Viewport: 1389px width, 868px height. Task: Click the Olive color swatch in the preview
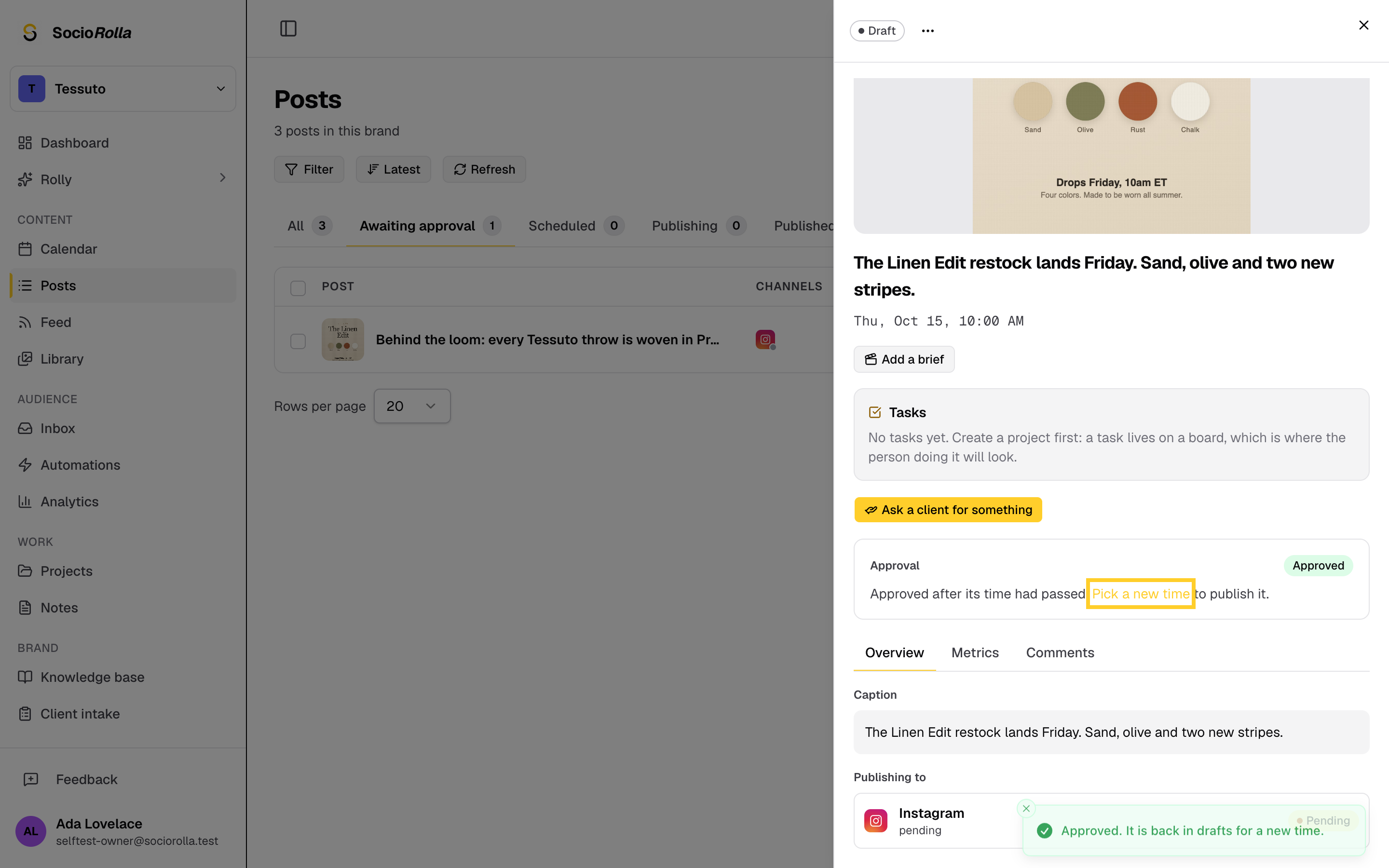[x=1085, y=102]
